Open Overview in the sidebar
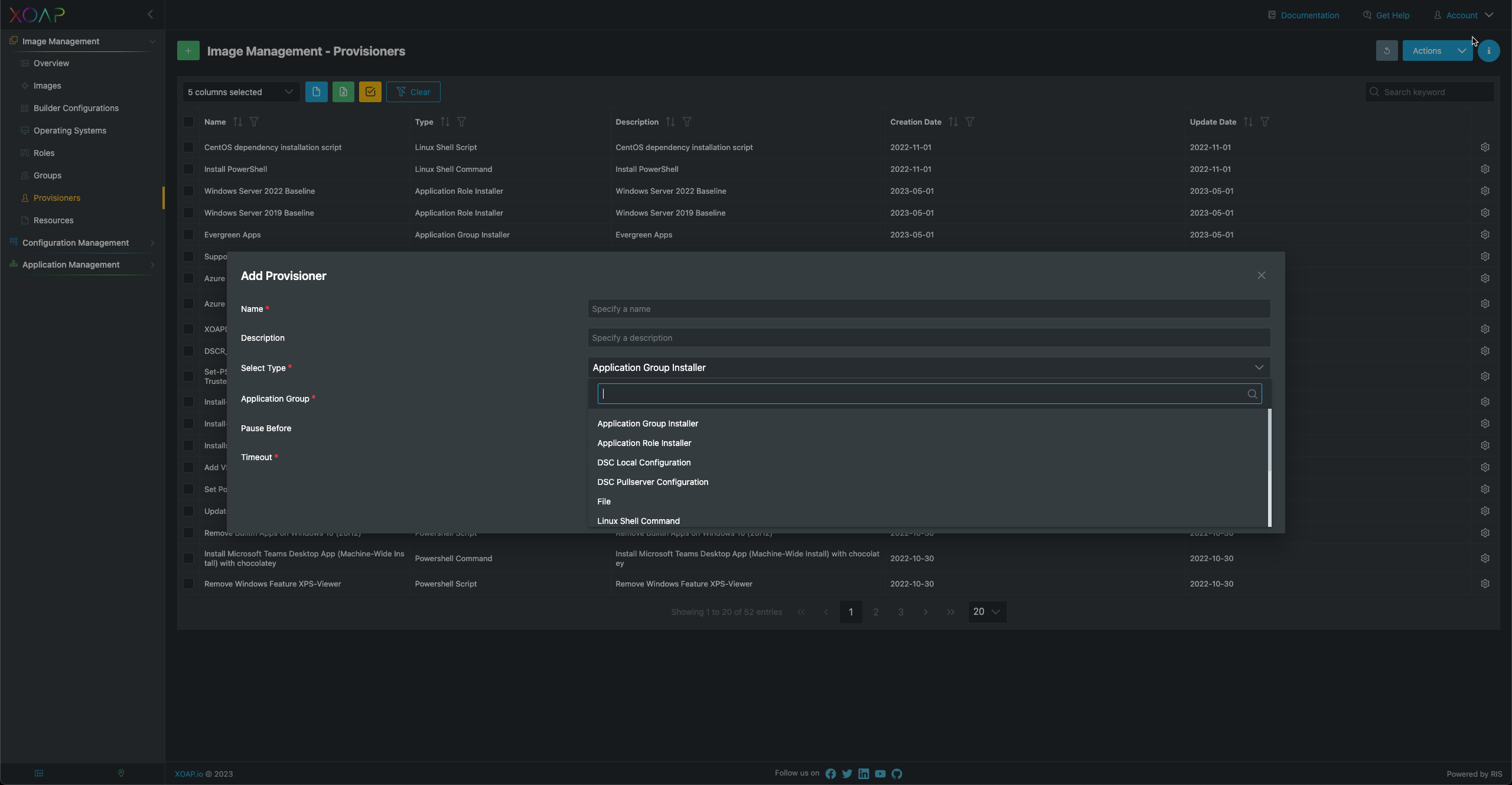Image resolution: width=1512 pixels, height=785 pixels. click(51, 63)
